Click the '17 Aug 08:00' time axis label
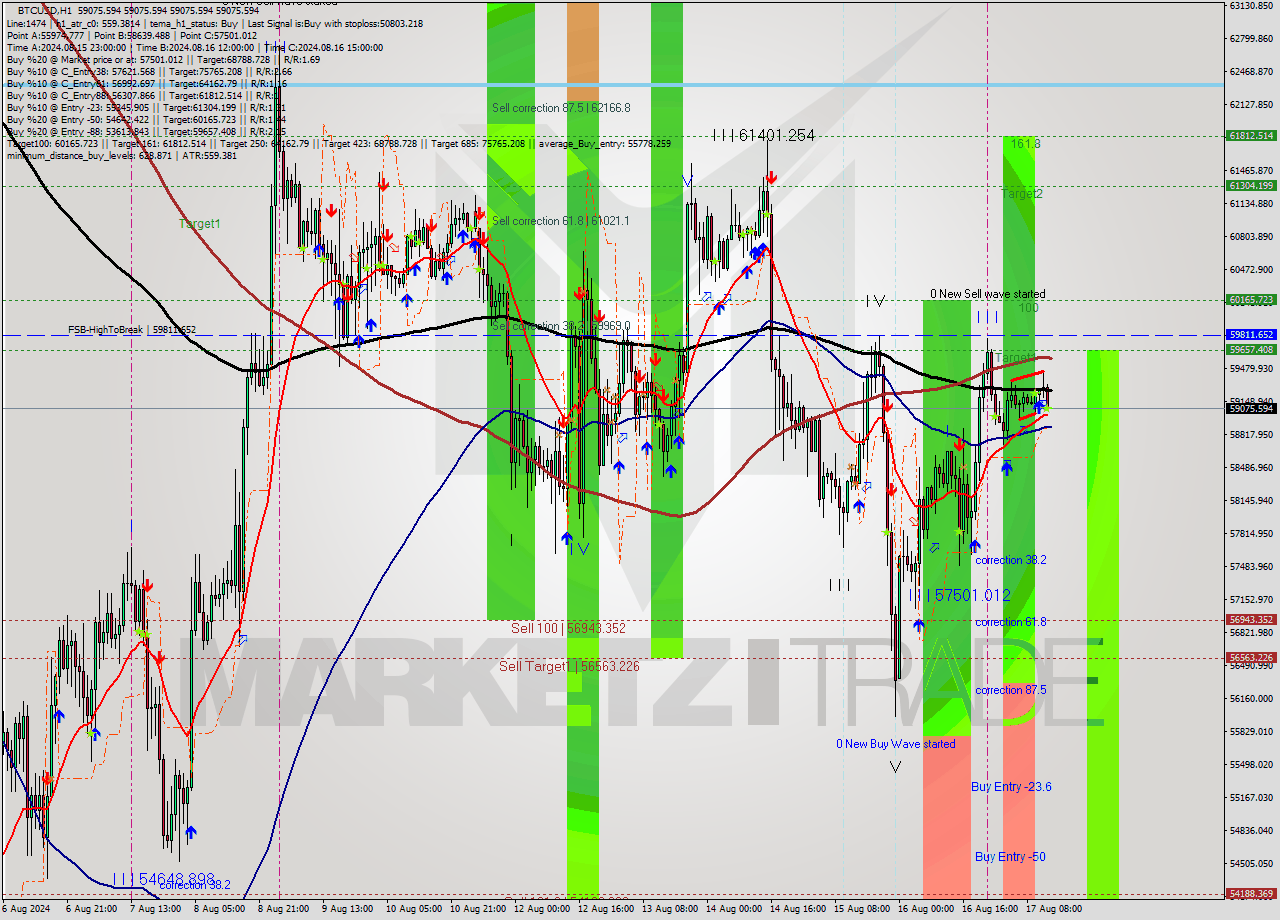 coord(1056,909)
